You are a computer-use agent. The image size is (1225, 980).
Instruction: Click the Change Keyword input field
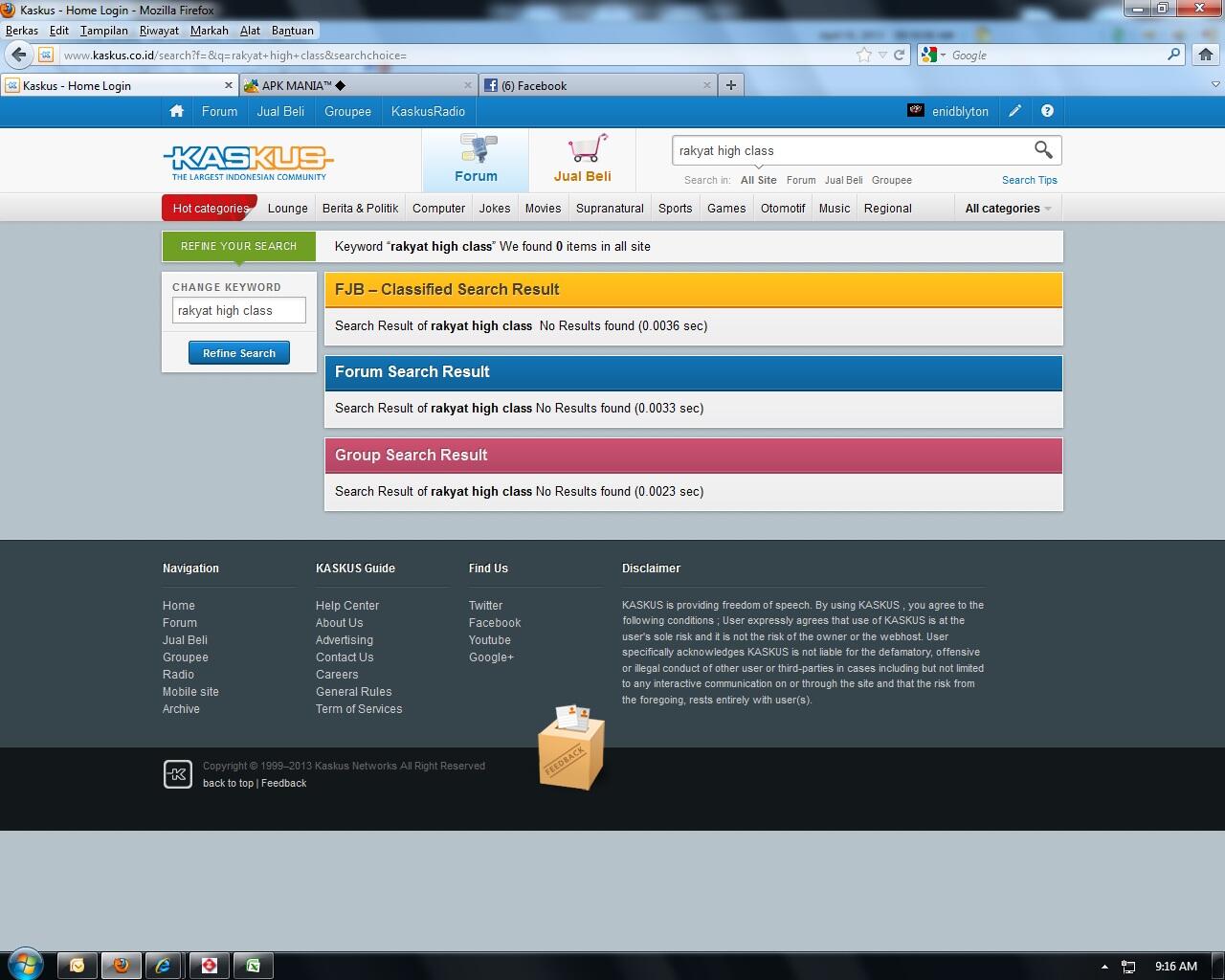click(239, 310)
